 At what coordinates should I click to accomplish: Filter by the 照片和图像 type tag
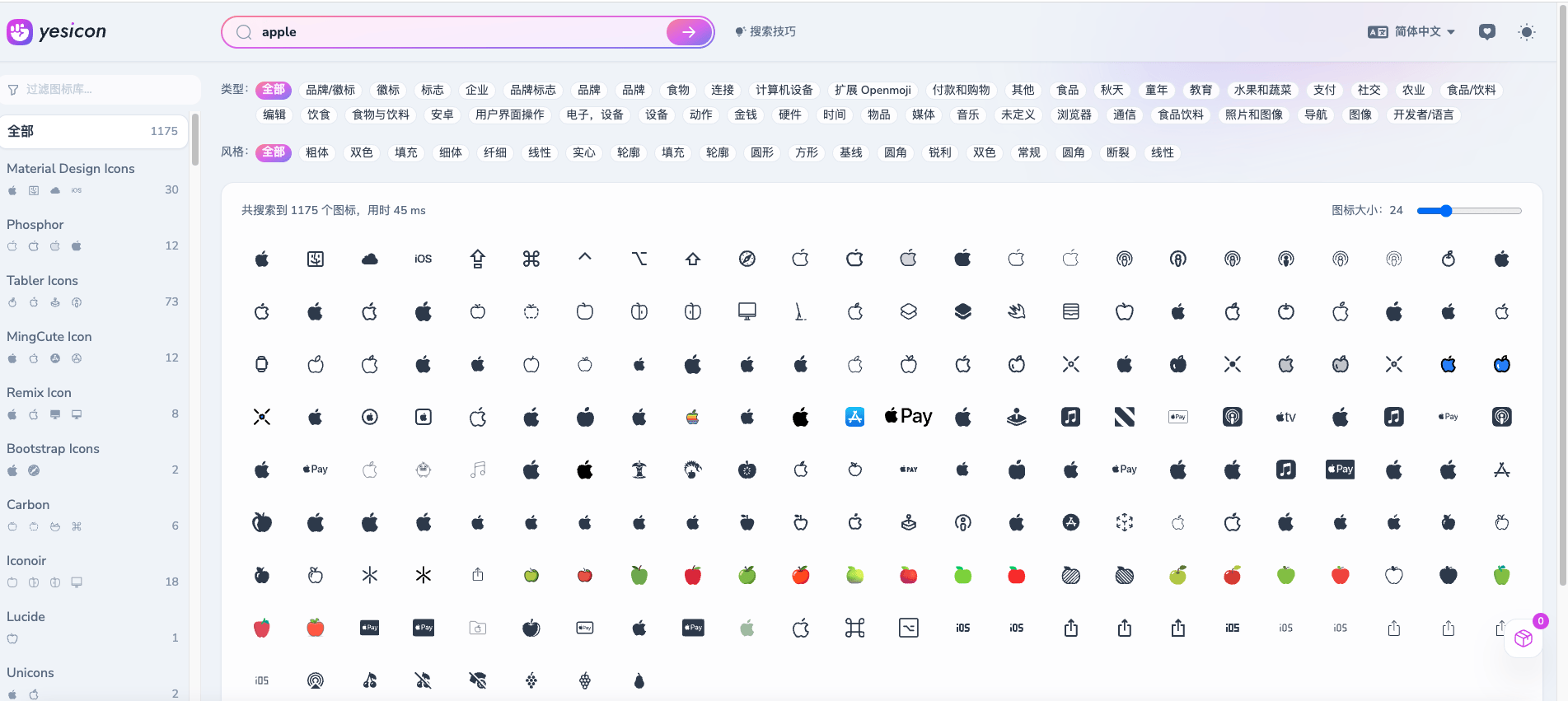[x=1254, y=114]
